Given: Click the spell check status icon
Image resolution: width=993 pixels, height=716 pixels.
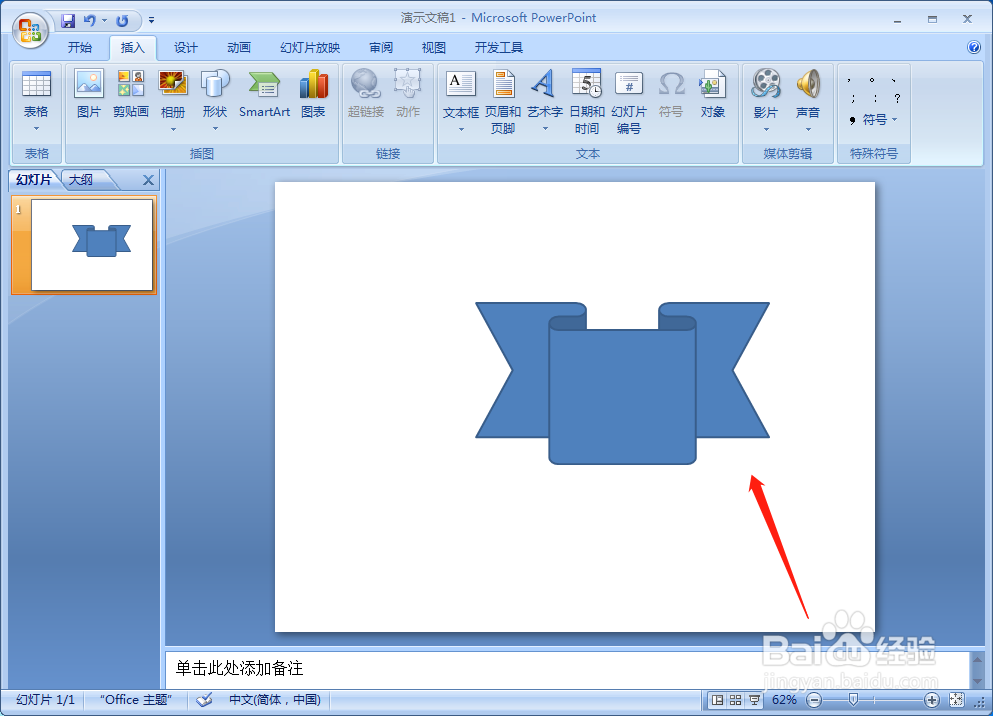Looking at the screenshot, I should (x=204, y=700).
